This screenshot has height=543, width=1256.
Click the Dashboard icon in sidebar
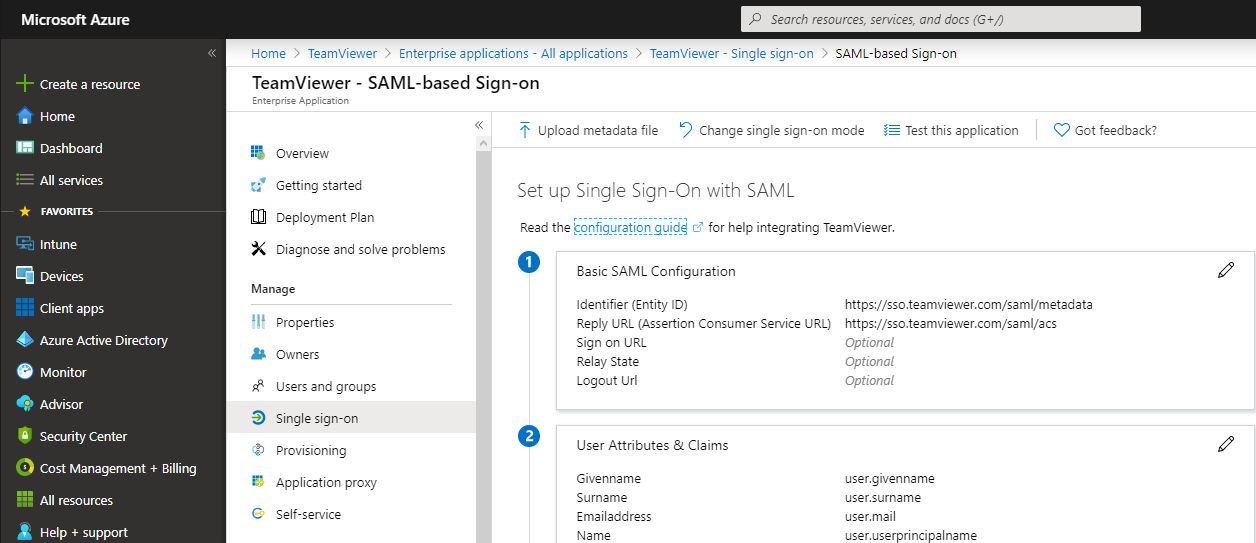point(25,148)
